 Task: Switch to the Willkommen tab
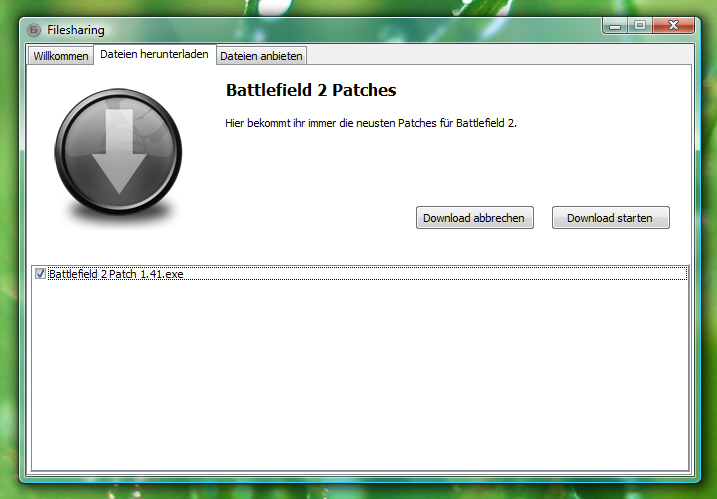tap(60, 56)
